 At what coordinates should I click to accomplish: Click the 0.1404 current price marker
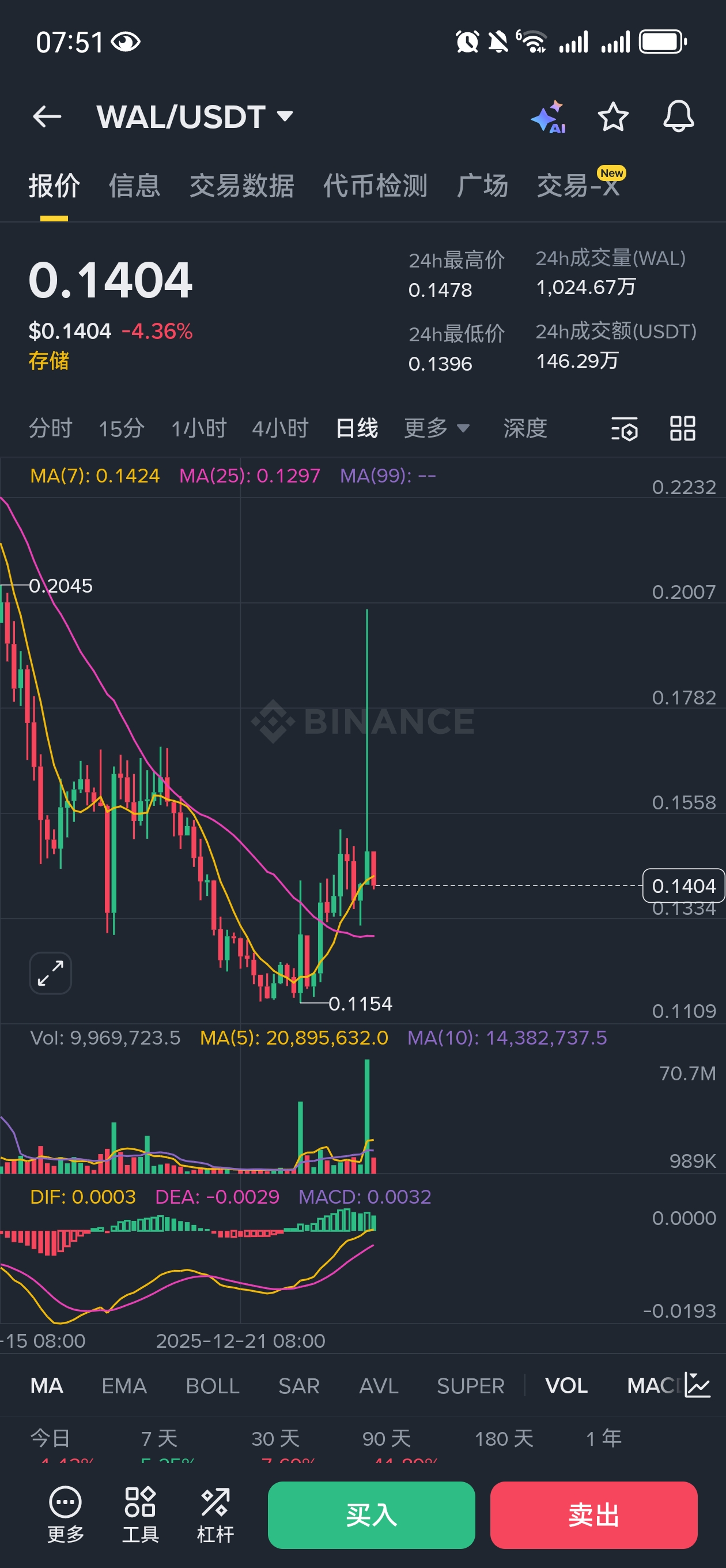(x=683, y=885)
